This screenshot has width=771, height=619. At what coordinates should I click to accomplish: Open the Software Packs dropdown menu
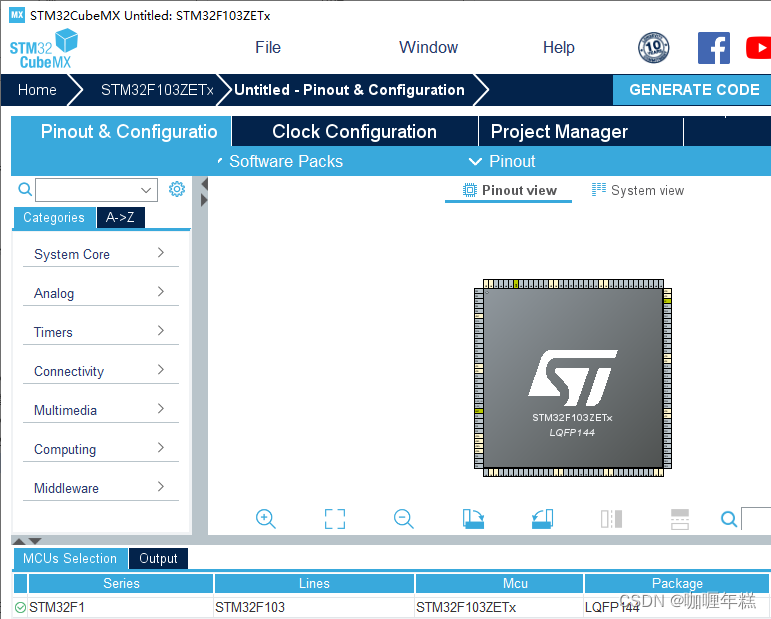click(x=280, y=161)
